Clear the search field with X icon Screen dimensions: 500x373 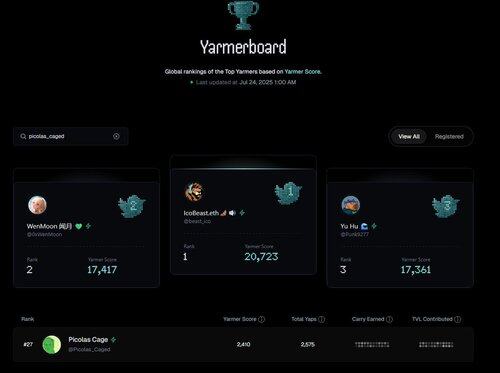(x=116, y=136)
